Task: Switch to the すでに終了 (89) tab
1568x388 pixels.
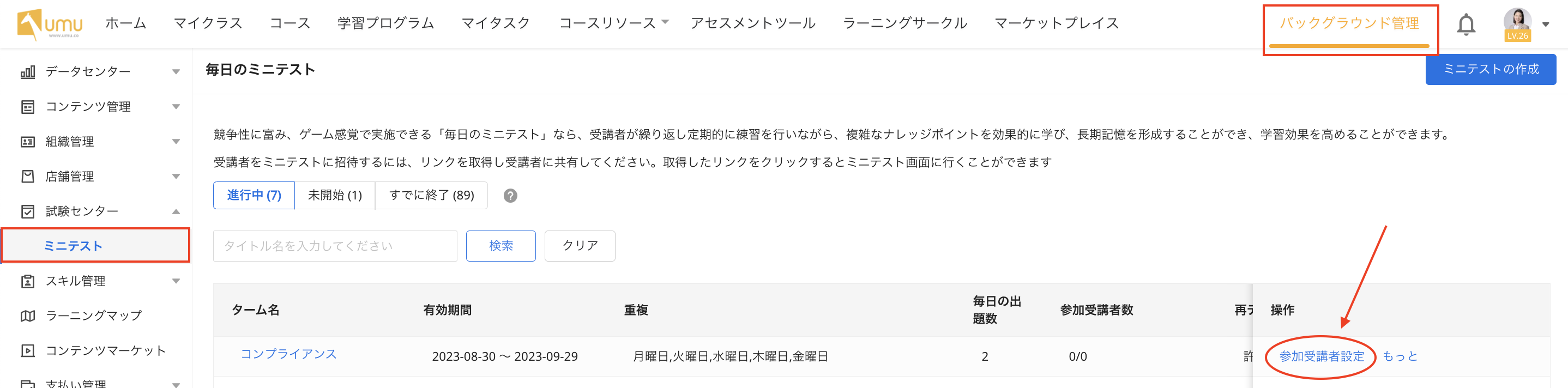Action: pos(431,195)
